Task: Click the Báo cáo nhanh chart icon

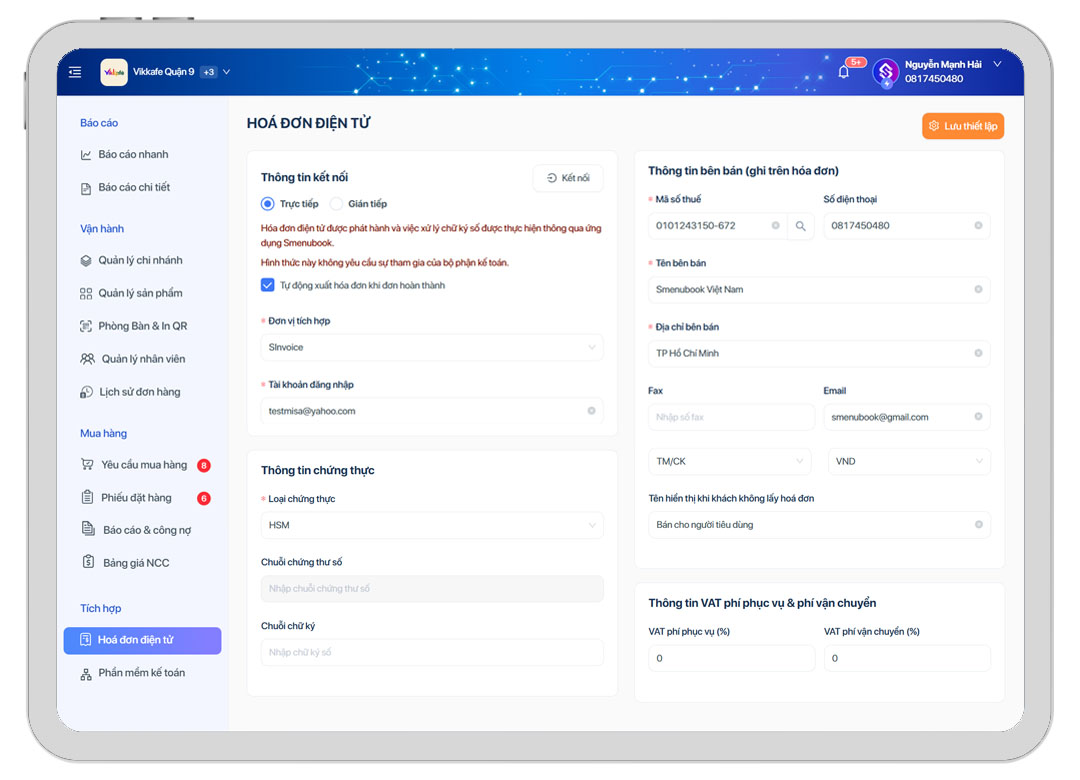Action: click(x=85, y=155)
